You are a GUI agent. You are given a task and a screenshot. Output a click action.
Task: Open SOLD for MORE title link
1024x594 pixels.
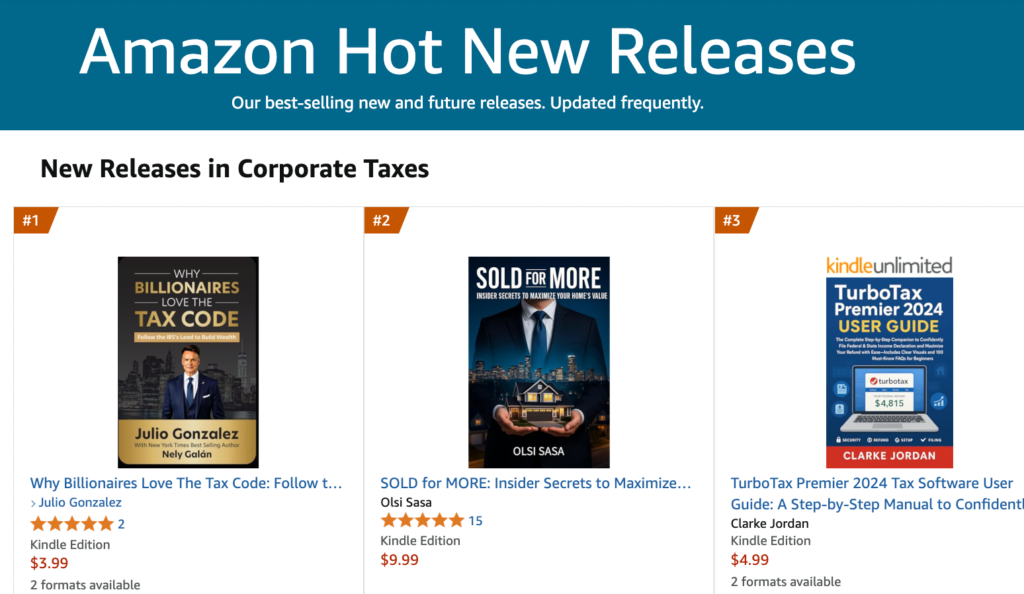point(536,483)
